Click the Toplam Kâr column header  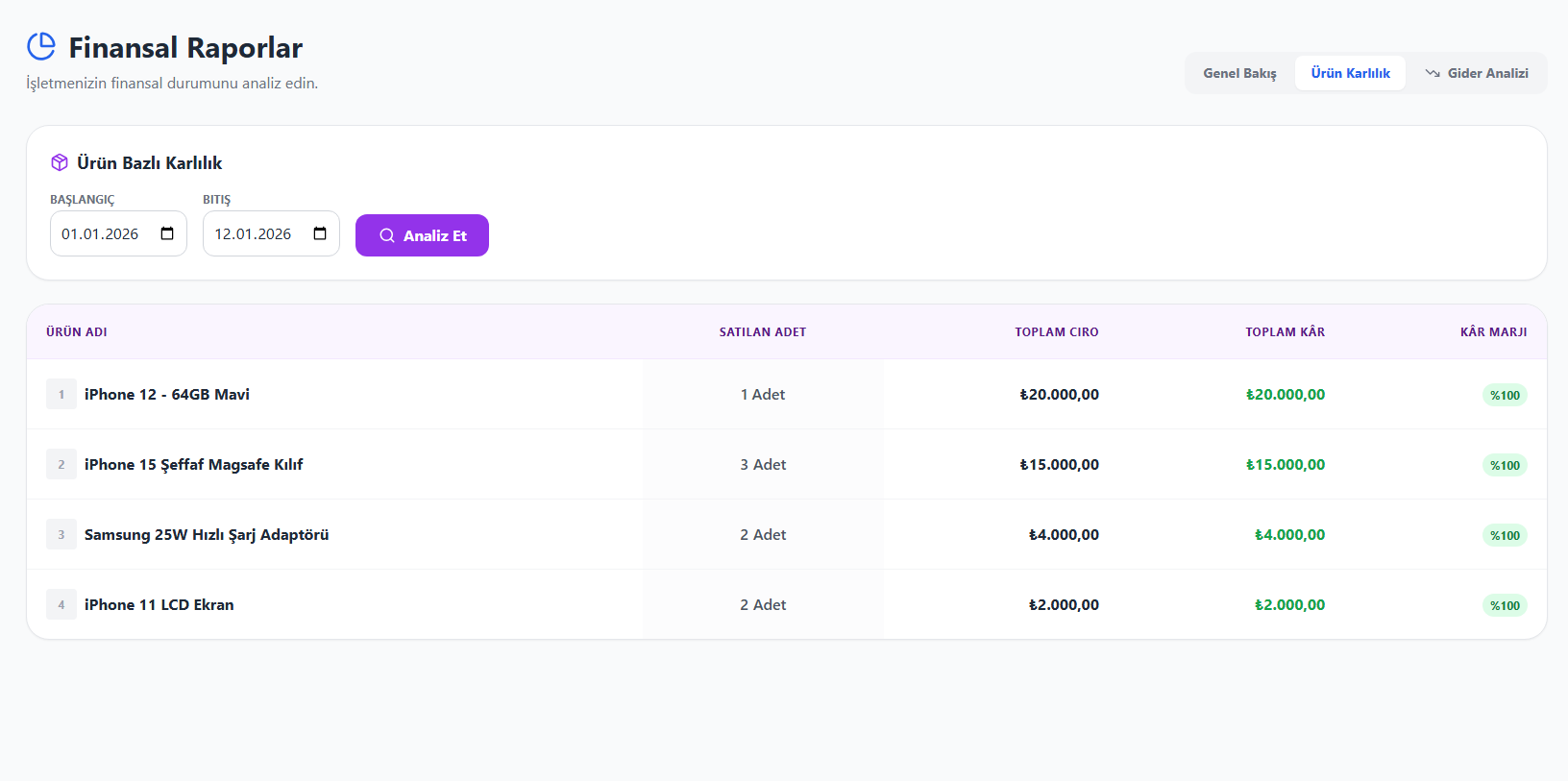[x=1285, y=331]
